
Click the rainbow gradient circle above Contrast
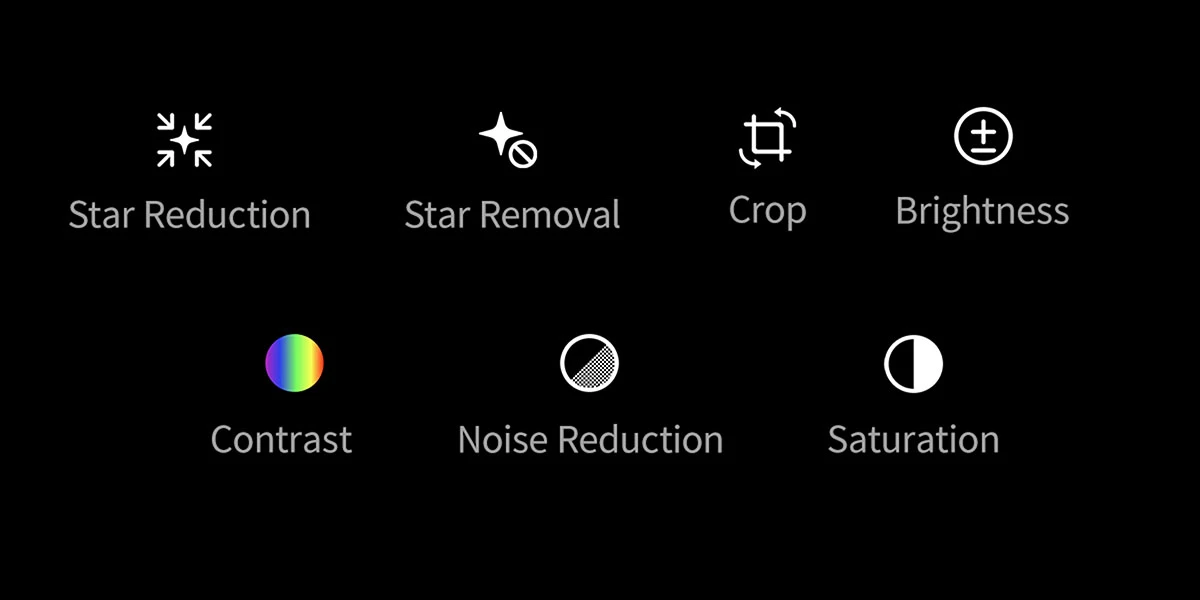(x=295, y=363)
